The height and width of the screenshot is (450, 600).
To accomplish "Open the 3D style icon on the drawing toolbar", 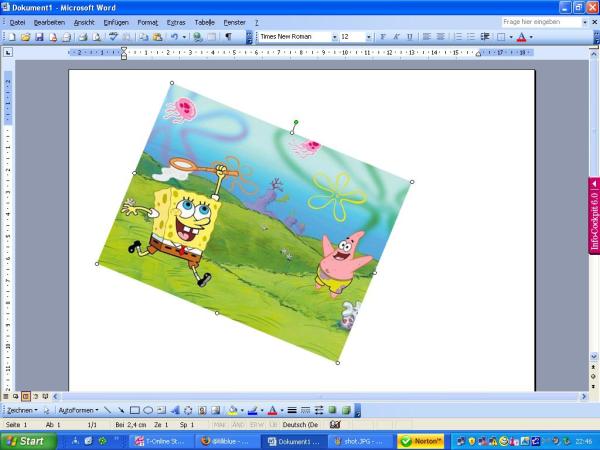I will coord(346,410).
